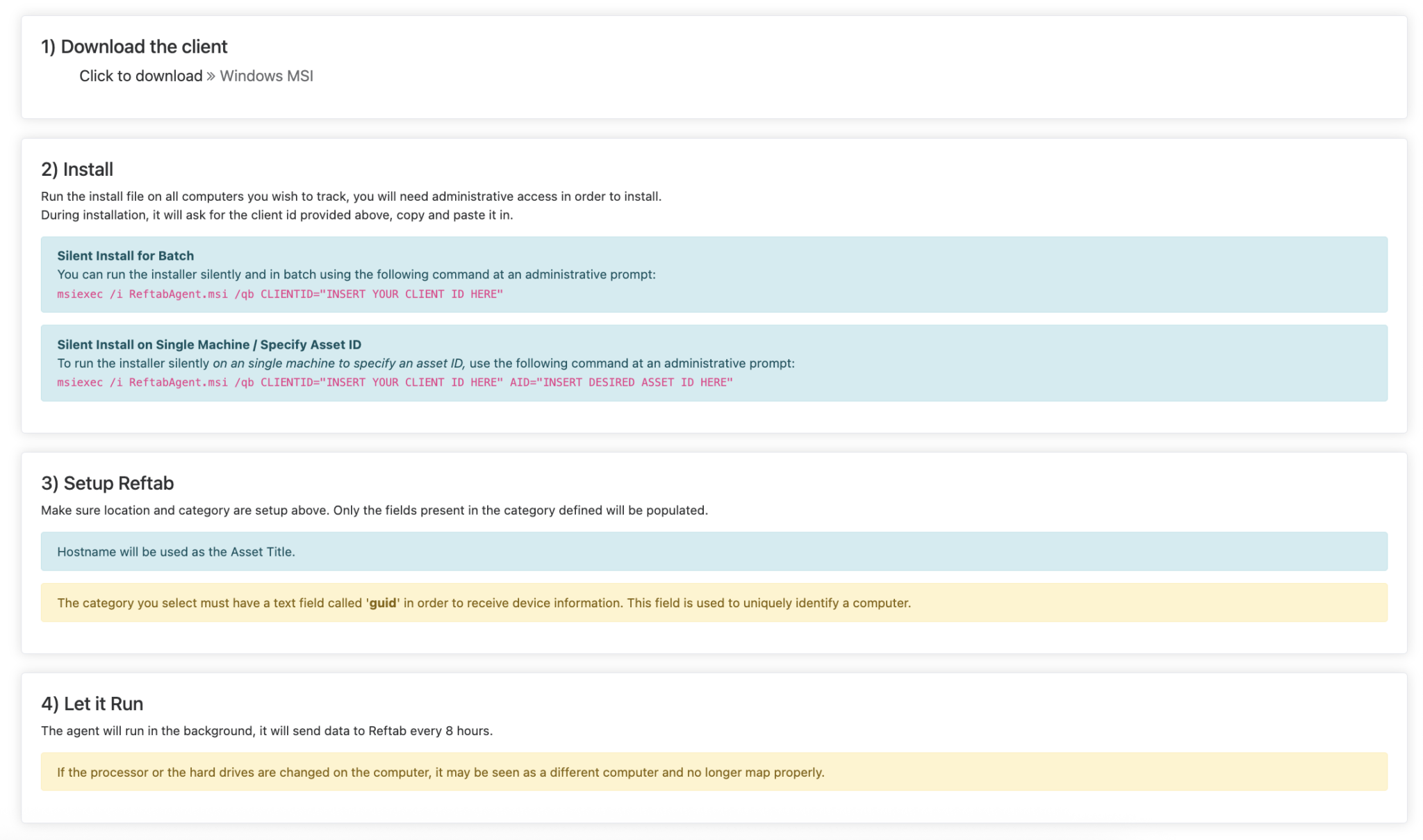This screenshot has width=1423, height=840.
Task: Click the location and category setup description
Action: [x=375, y=510]
